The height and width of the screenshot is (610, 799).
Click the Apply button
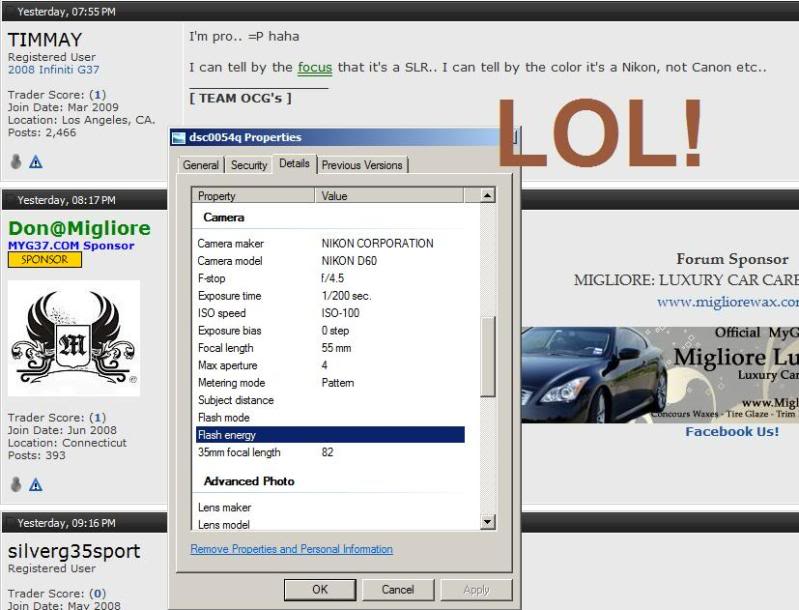(476, 590)
